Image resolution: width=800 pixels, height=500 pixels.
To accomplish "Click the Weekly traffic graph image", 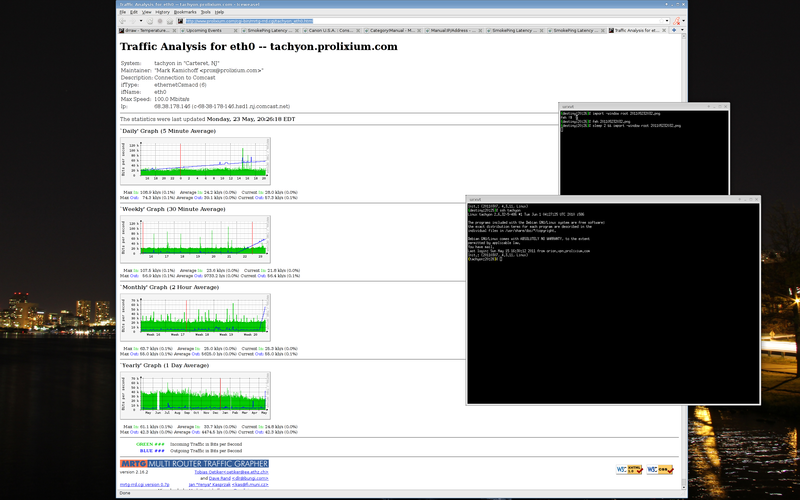I will [195, 239].
